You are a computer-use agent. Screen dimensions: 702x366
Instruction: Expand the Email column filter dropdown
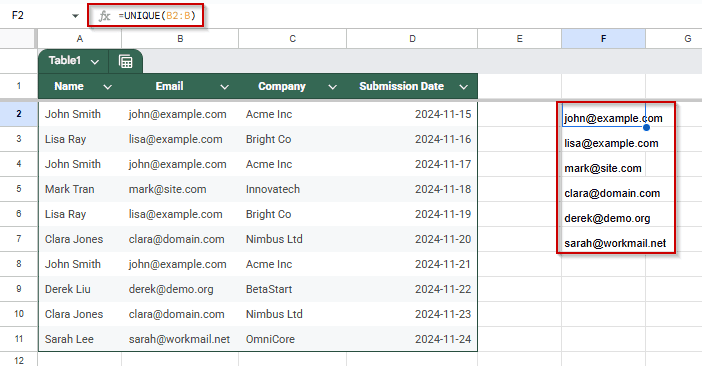point(224,87)
